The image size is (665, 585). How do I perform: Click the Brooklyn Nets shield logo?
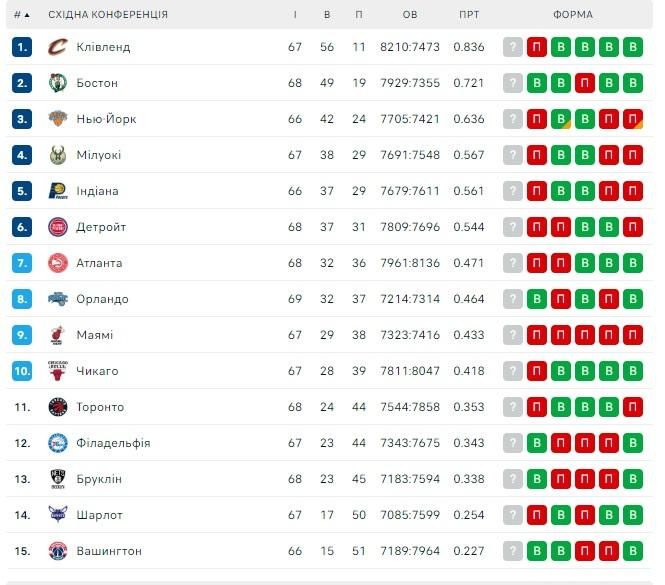tap(58, 479)
